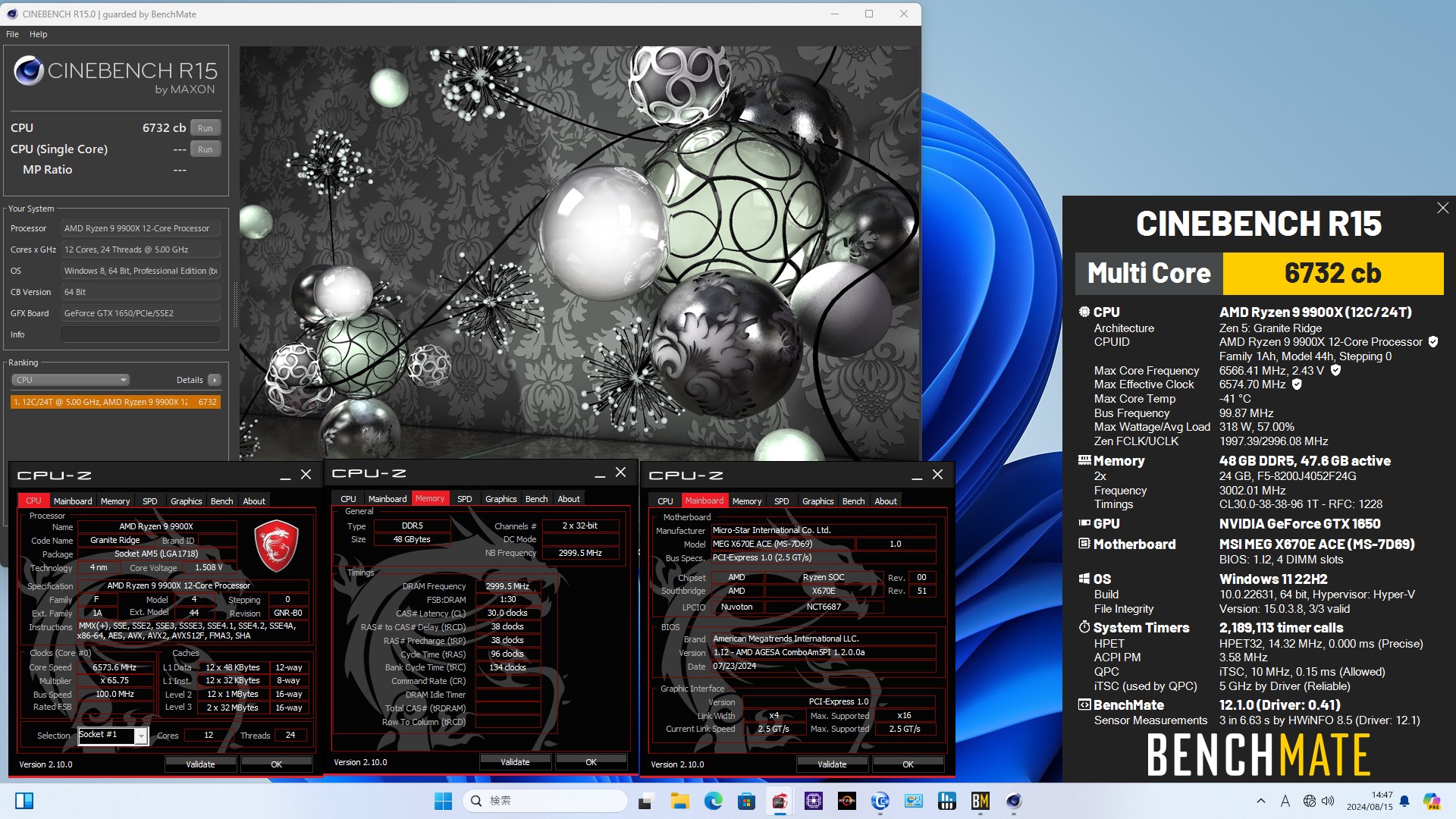Open Copilot preview from the taskbar
The height and width of the screenshot is (819, 1456).
(x=1432, y=801)
